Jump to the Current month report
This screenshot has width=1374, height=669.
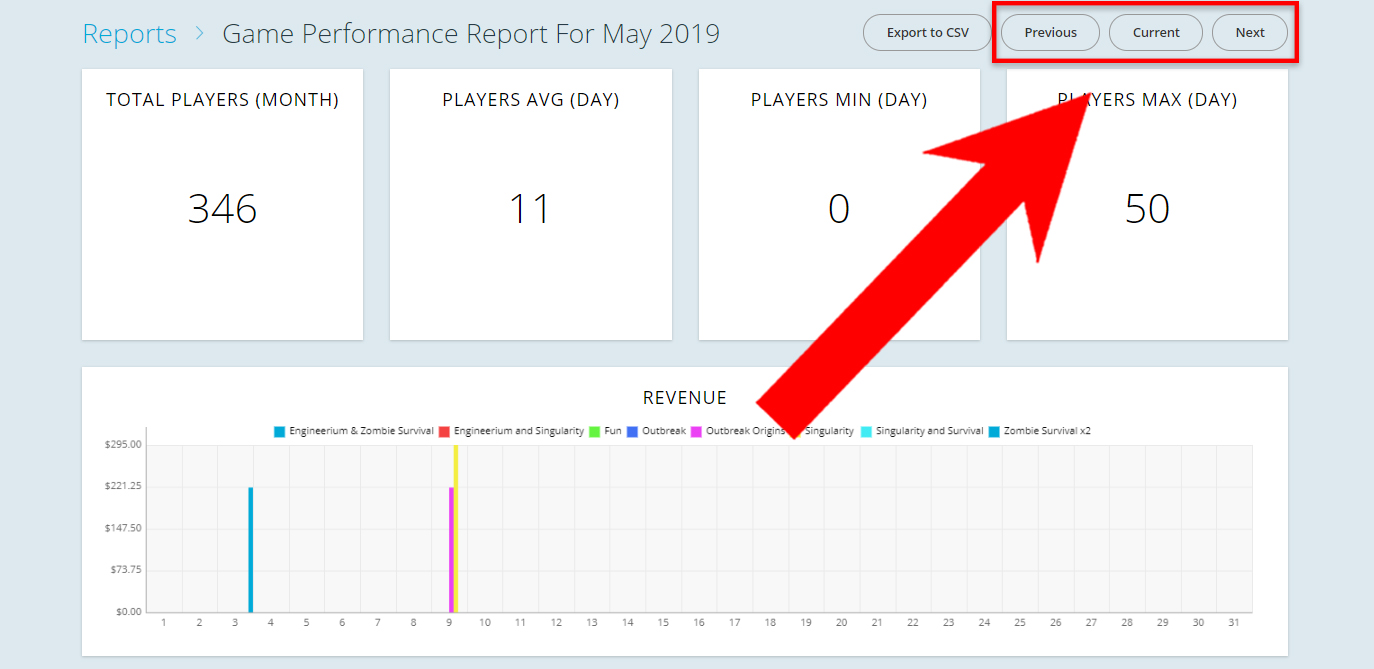pyautogui.click(x=1156, y=33)
